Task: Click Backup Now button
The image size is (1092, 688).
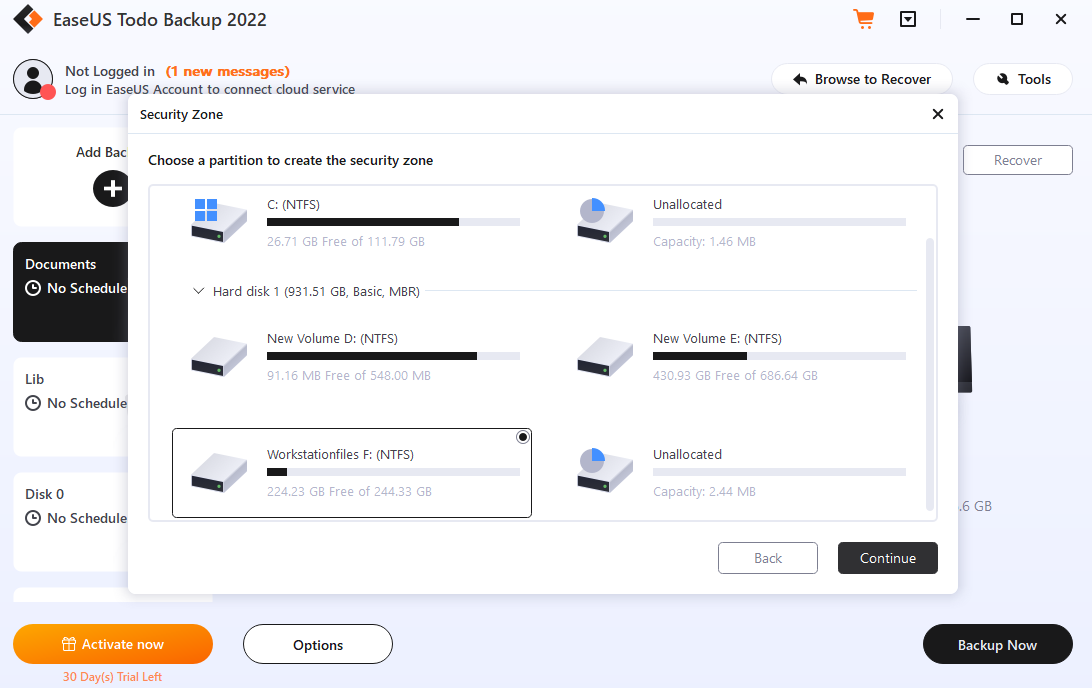Action: click(x=997, y=644)
